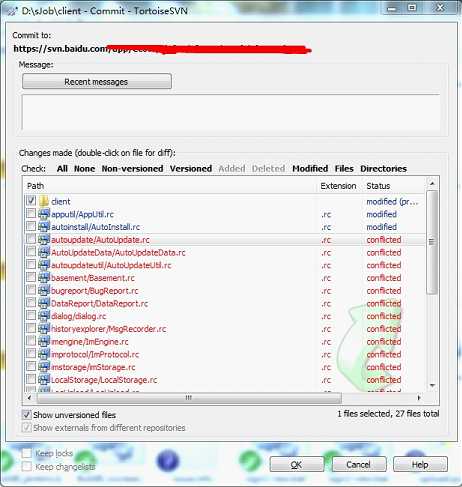The width and height of the screenshot is (462, 487).
Task: Click file icon beside autoupdate/AutoUpdate.rc
Action: [x=44, y=239]
